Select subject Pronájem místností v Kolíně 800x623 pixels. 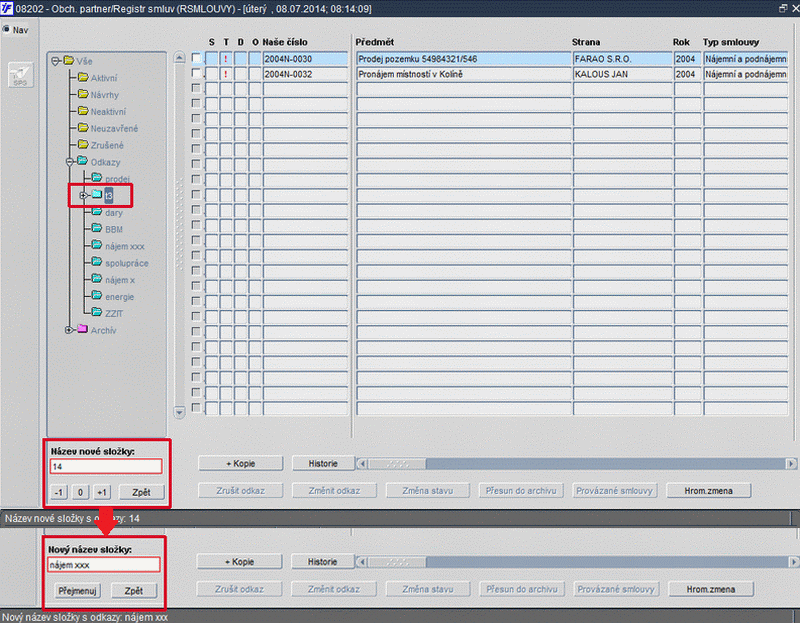463,74
